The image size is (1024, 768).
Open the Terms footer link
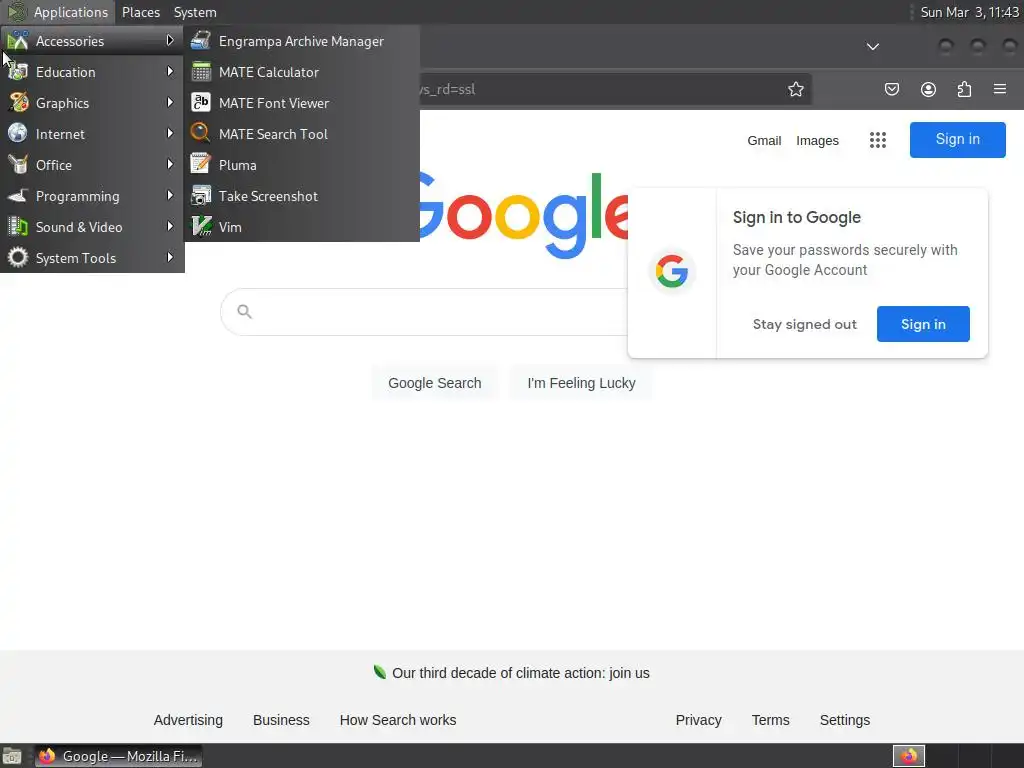click(771, 720)
